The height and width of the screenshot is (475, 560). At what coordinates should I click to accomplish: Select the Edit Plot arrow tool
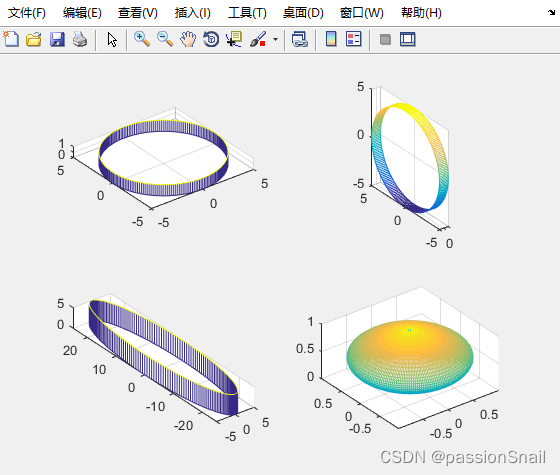coord(112,39)
